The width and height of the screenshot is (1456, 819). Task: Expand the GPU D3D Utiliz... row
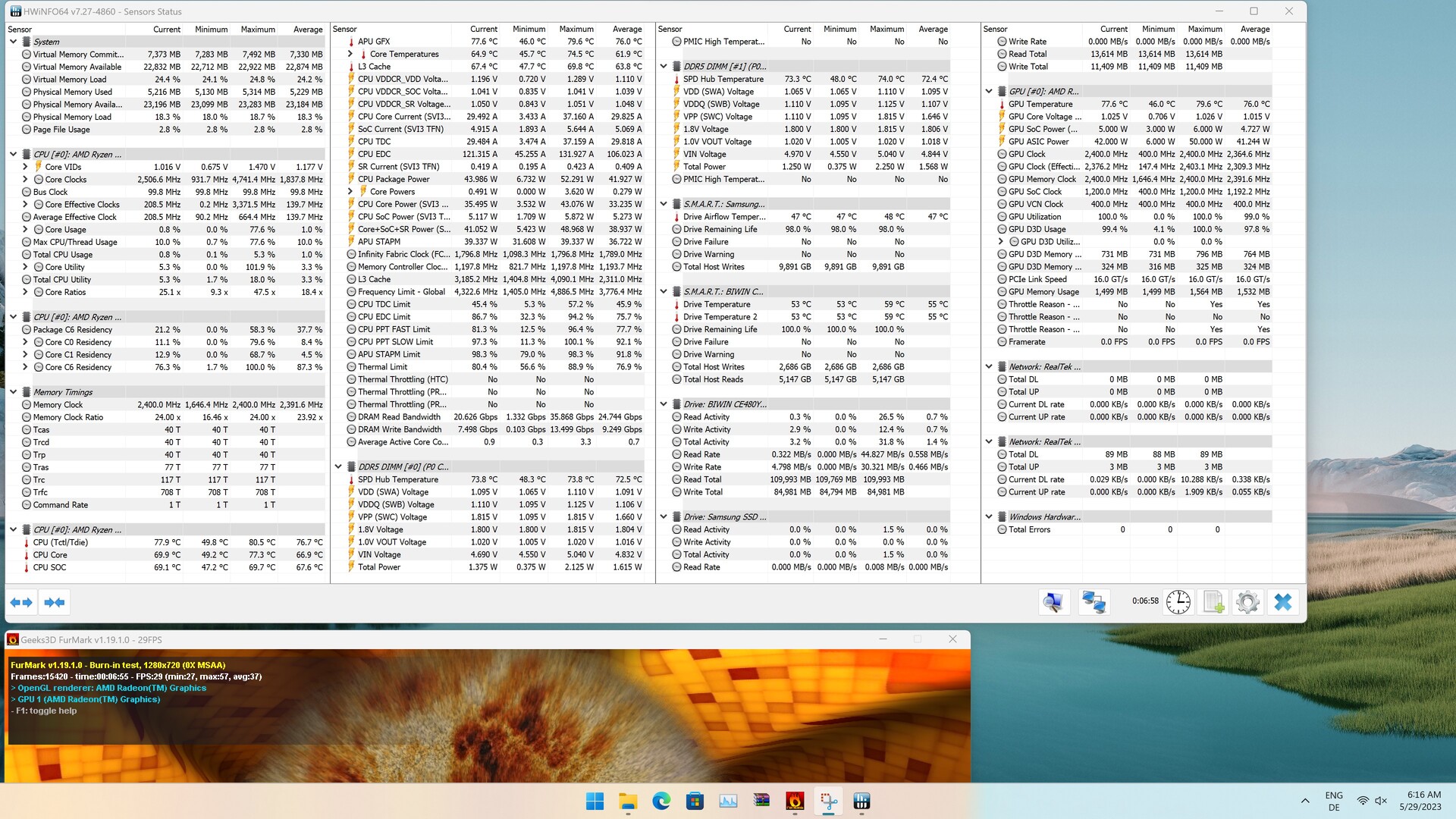(1001, 242)
